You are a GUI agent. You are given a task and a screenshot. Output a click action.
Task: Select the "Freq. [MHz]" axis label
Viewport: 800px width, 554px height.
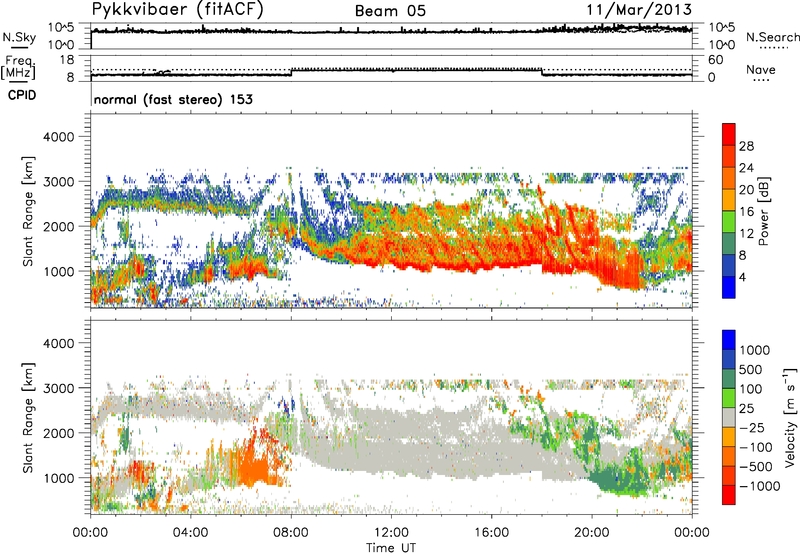pos(18,68)
